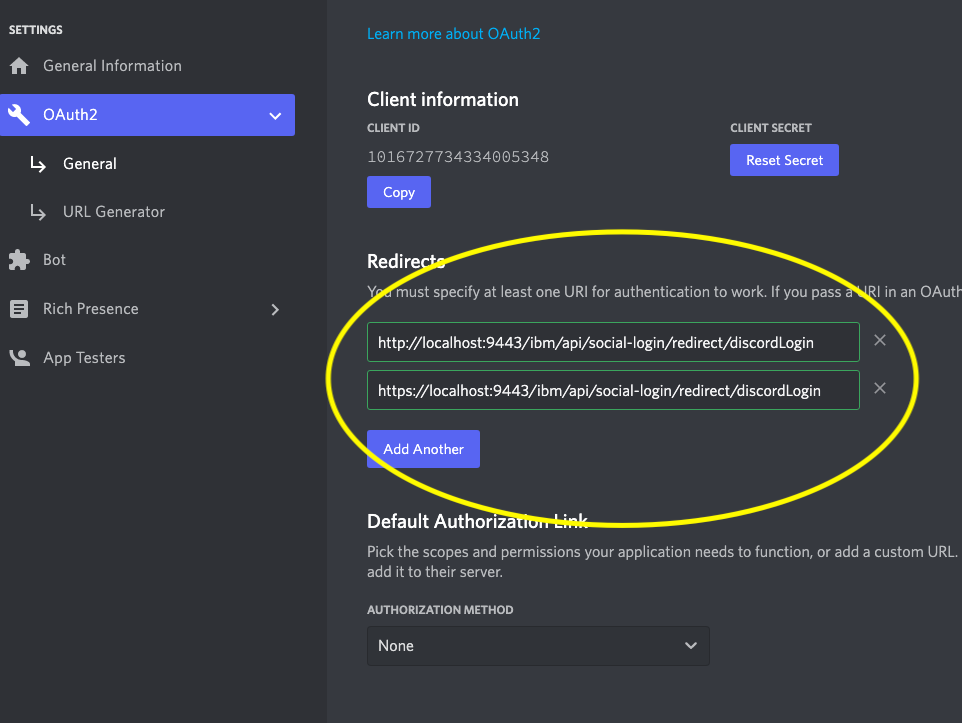The height and width of the screenshot is (723, 962).
Task: Click the App Testers people icon
Action: (x=19, y=358)
